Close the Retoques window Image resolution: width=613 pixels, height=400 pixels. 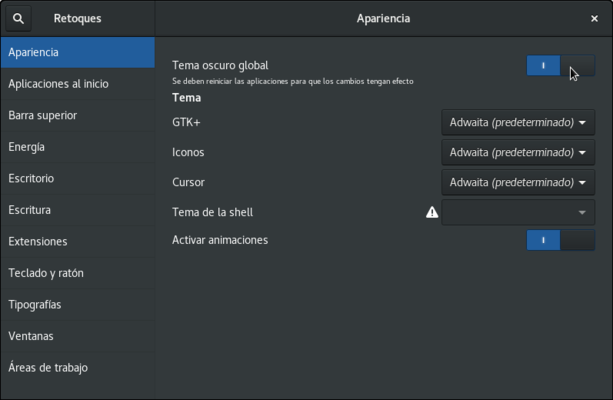pyautogui.click(x=594, y=18)
